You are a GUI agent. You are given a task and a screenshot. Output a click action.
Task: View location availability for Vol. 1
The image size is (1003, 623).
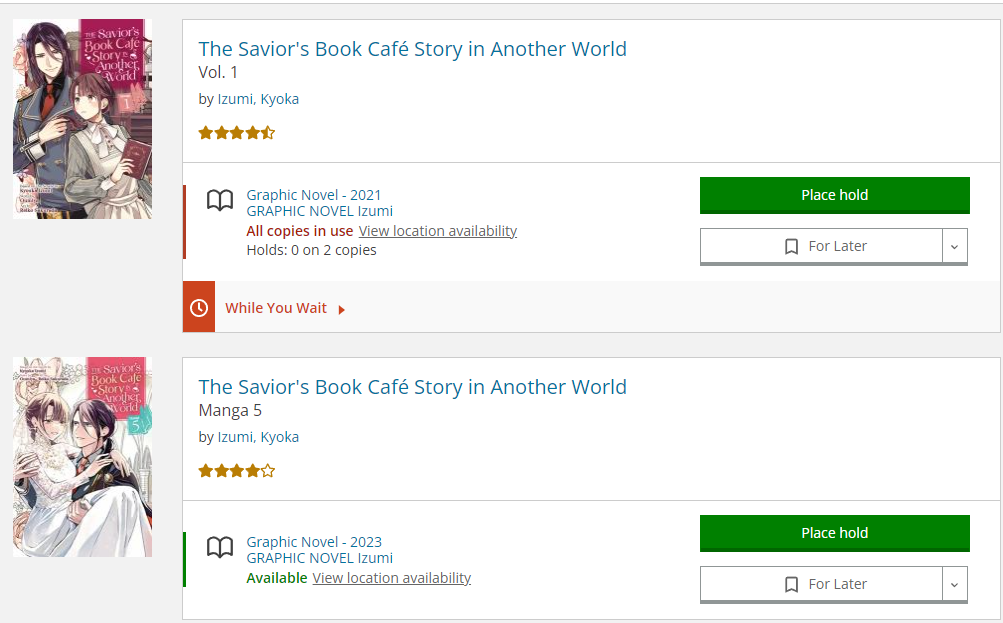[437, 231]
